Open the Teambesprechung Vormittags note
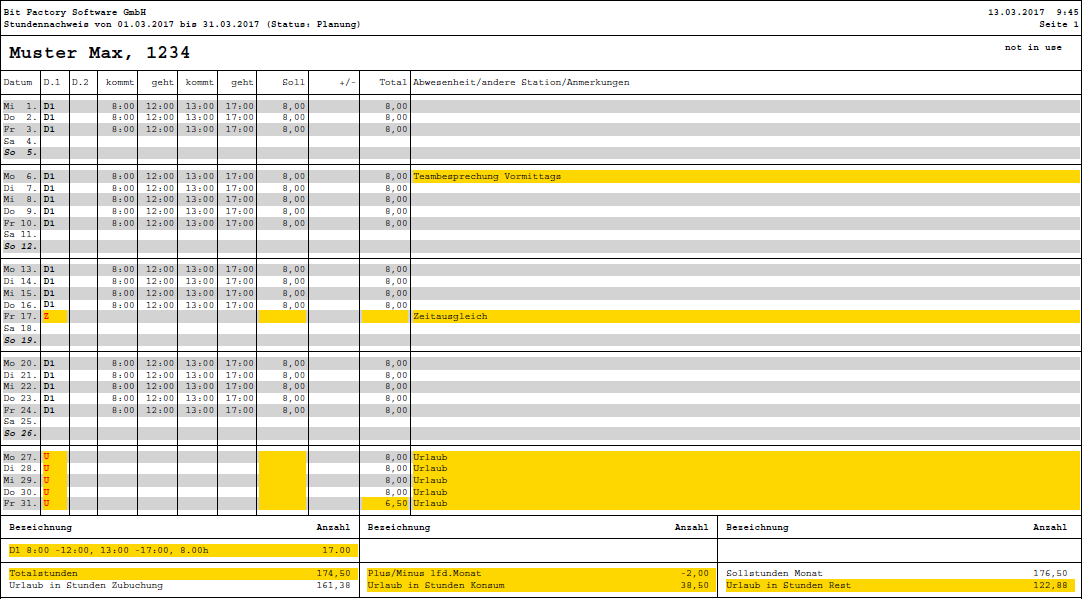This screenshot has height=599, width=1083. (x=487, y=176)
